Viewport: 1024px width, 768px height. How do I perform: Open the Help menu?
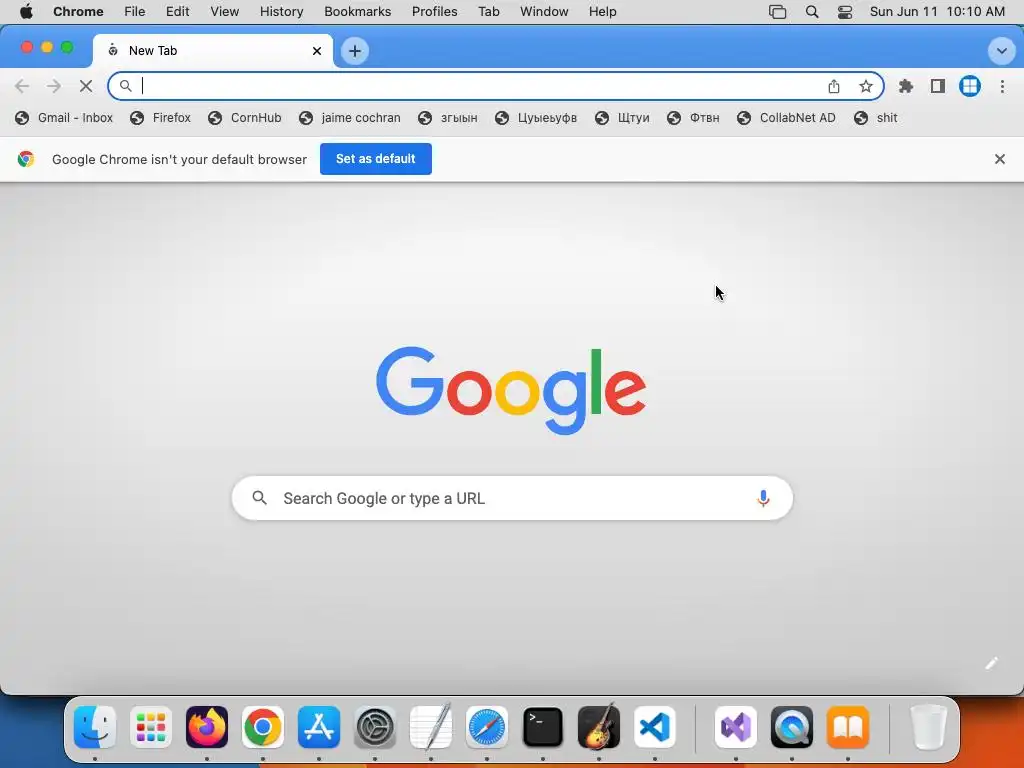pyautogui.click(x=602, y=12)
